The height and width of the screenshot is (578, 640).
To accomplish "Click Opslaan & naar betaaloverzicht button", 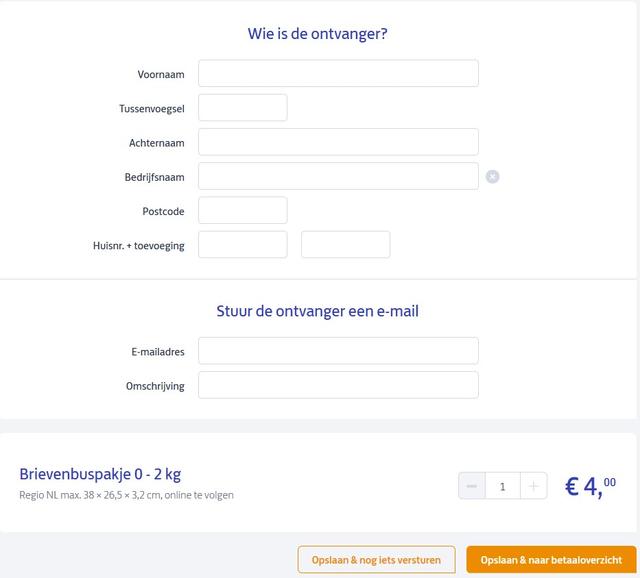I will click(551, 560).
